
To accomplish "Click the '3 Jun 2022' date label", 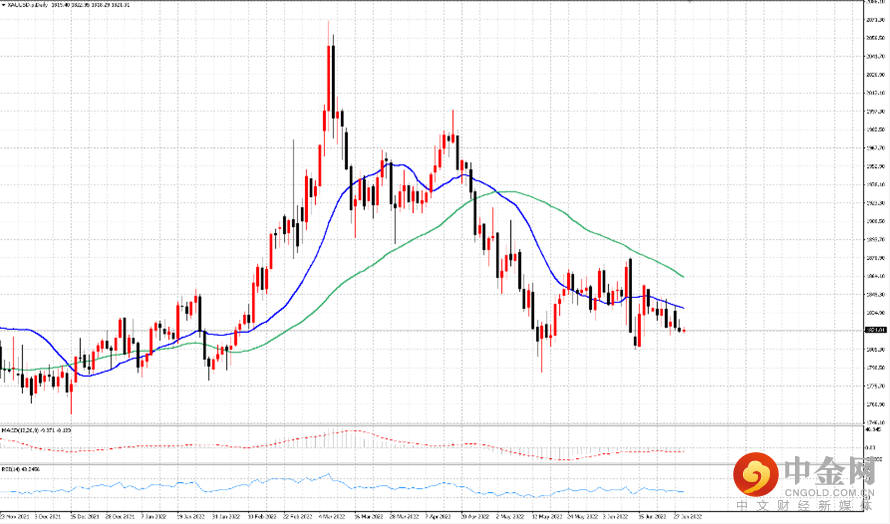I will point(616,517).
